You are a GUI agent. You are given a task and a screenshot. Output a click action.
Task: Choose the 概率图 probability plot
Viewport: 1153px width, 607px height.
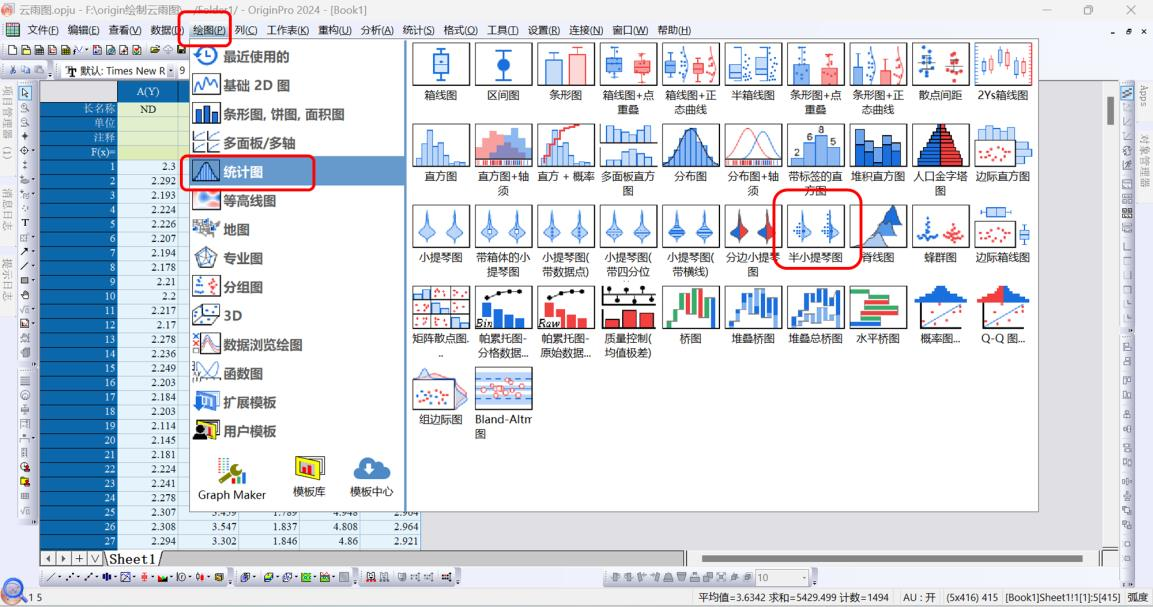940,315
